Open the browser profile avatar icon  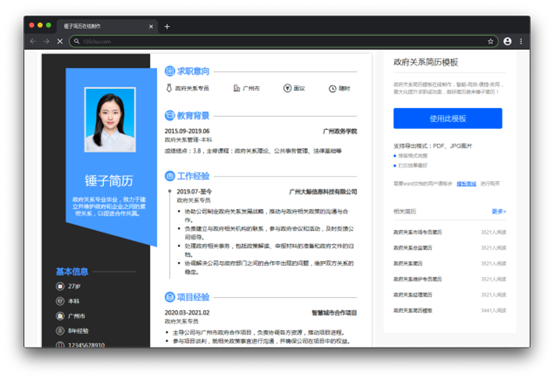tap(507, 41)
